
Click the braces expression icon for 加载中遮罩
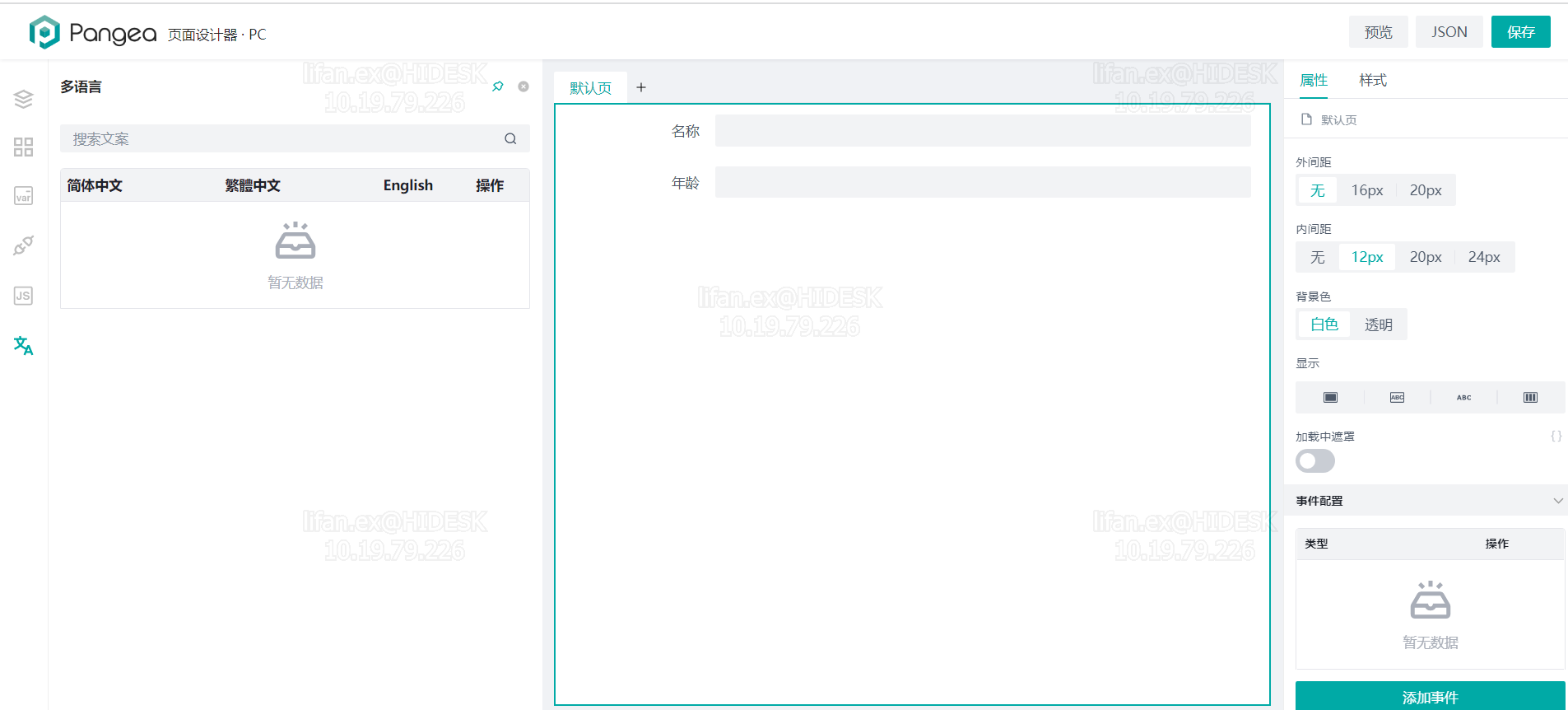1556,436
